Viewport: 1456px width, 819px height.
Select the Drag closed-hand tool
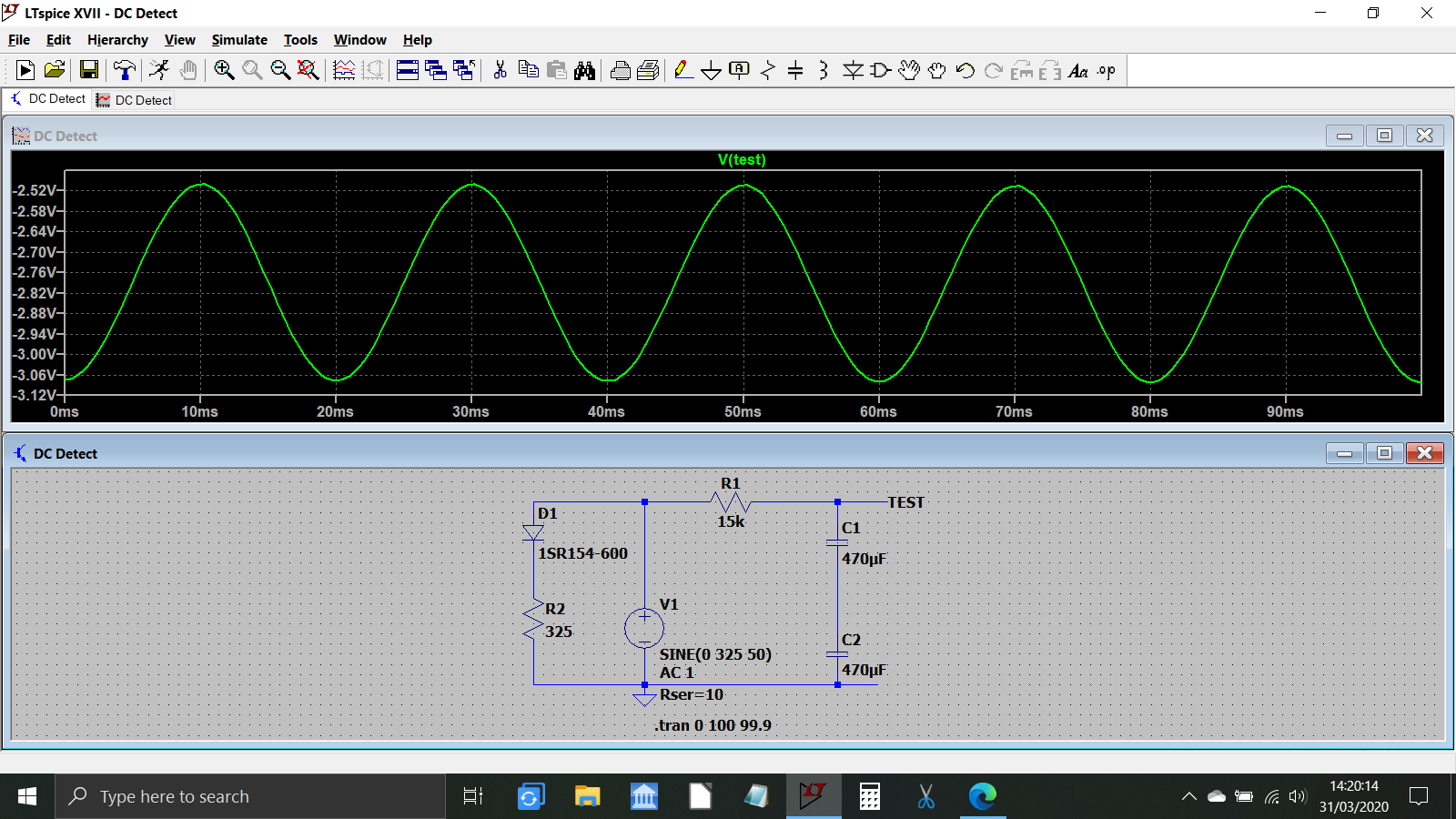click(x=937, y=70)
